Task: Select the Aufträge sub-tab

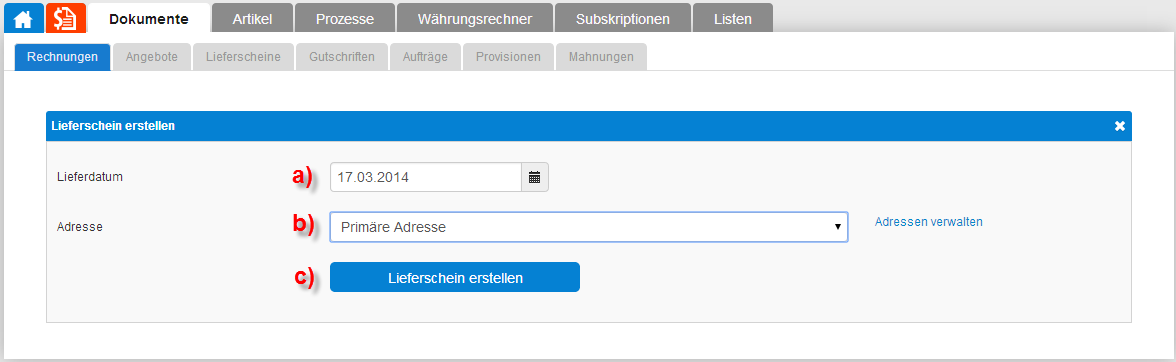Action: pyautogui.click(x=424, y=57)
